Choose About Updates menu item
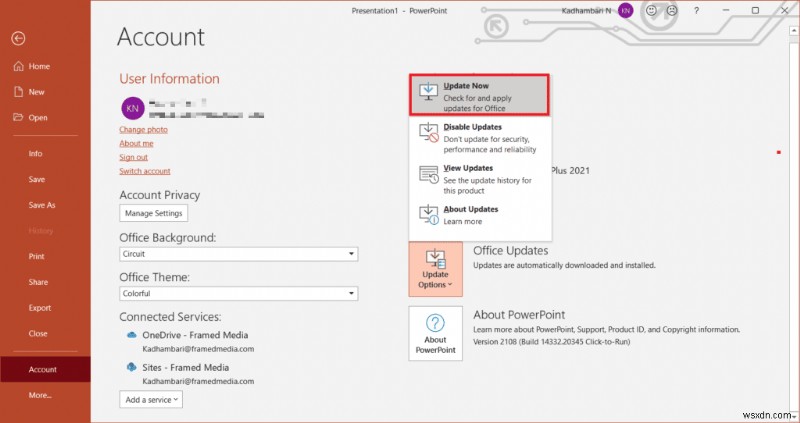800x423 pixels. (x=480, y=215)
